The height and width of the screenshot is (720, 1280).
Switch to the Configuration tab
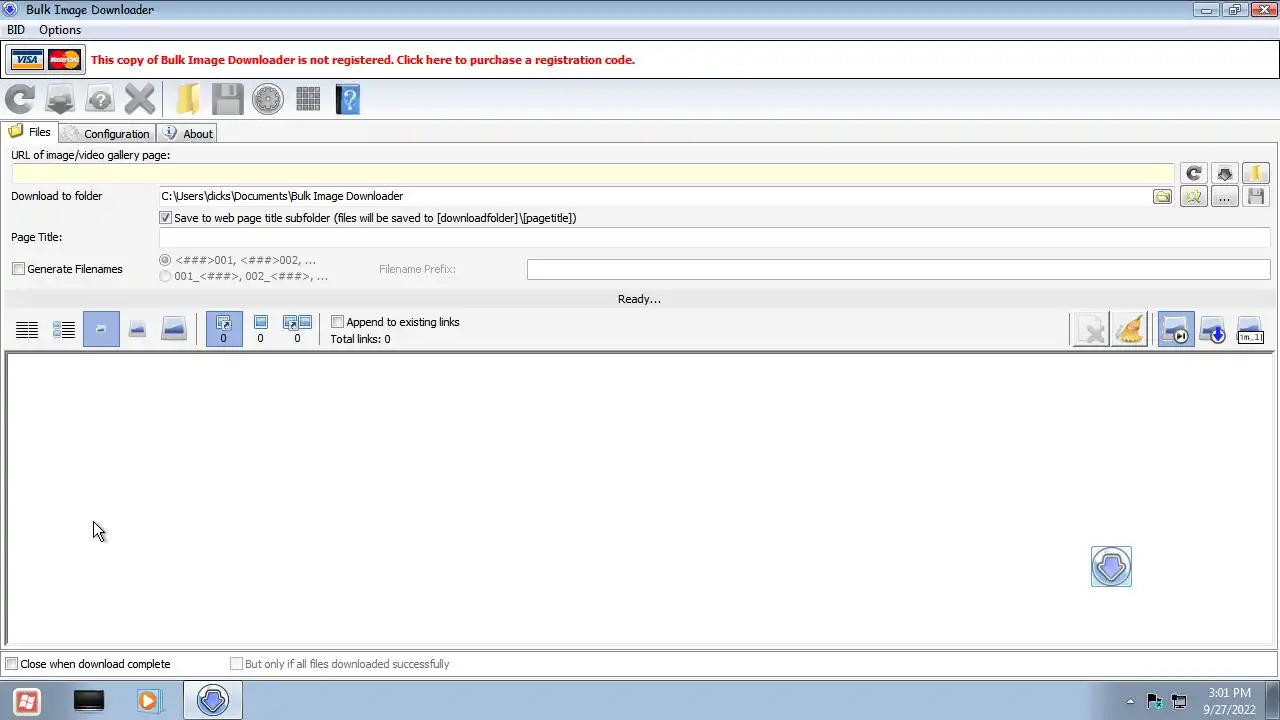point(107,133)
